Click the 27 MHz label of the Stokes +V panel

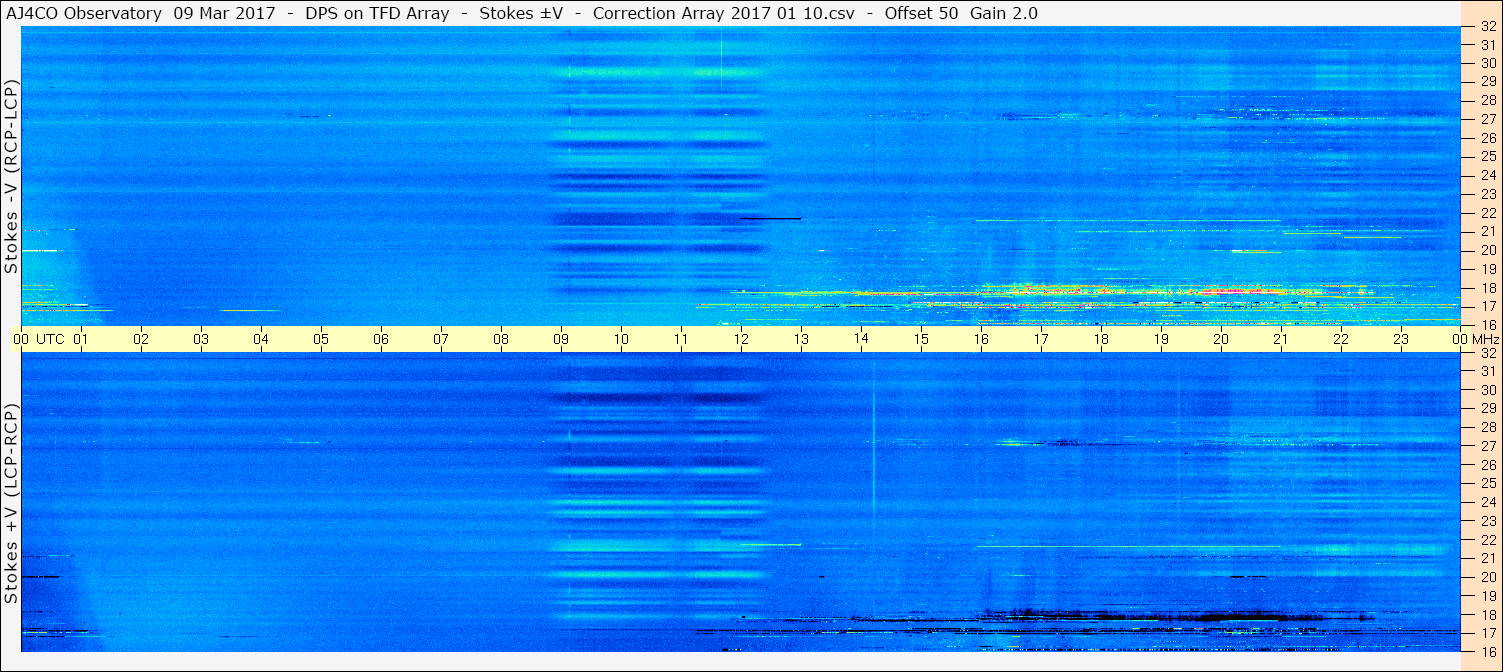1487,446
